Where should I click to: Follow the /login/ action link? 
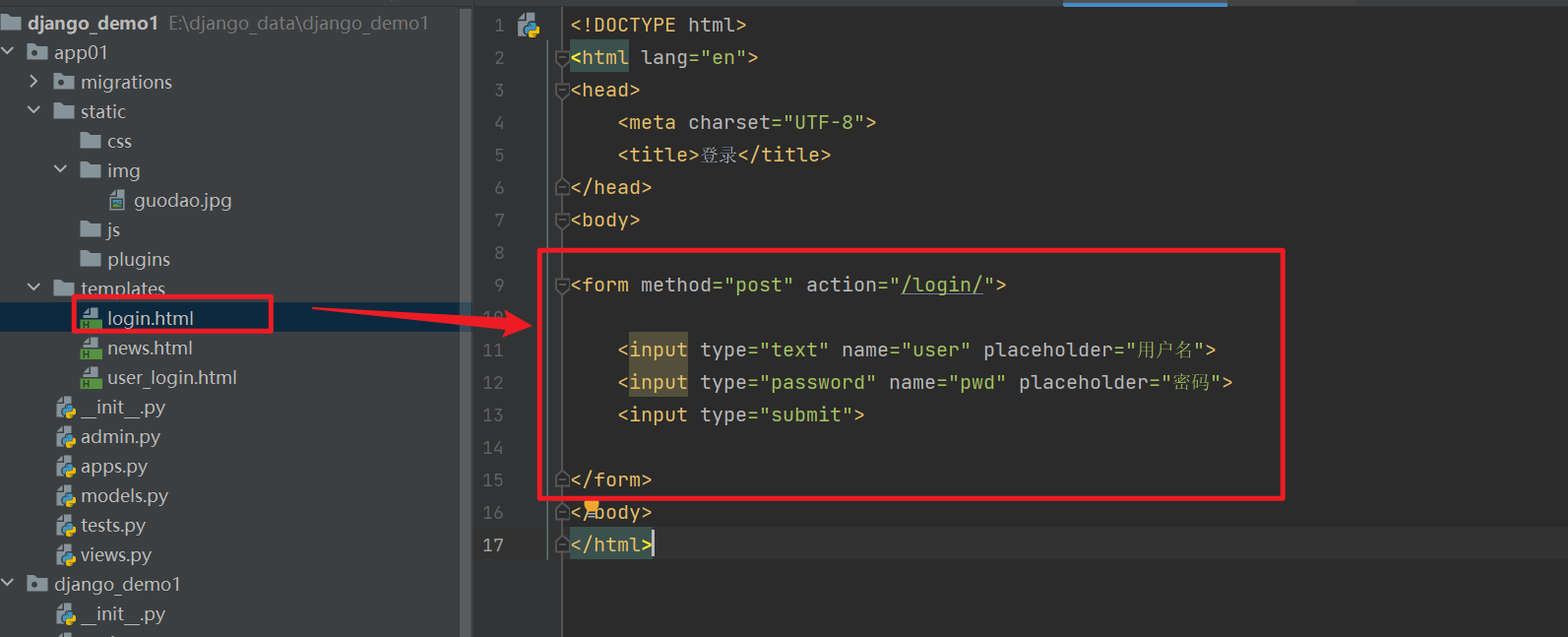[x=942, y=286]
